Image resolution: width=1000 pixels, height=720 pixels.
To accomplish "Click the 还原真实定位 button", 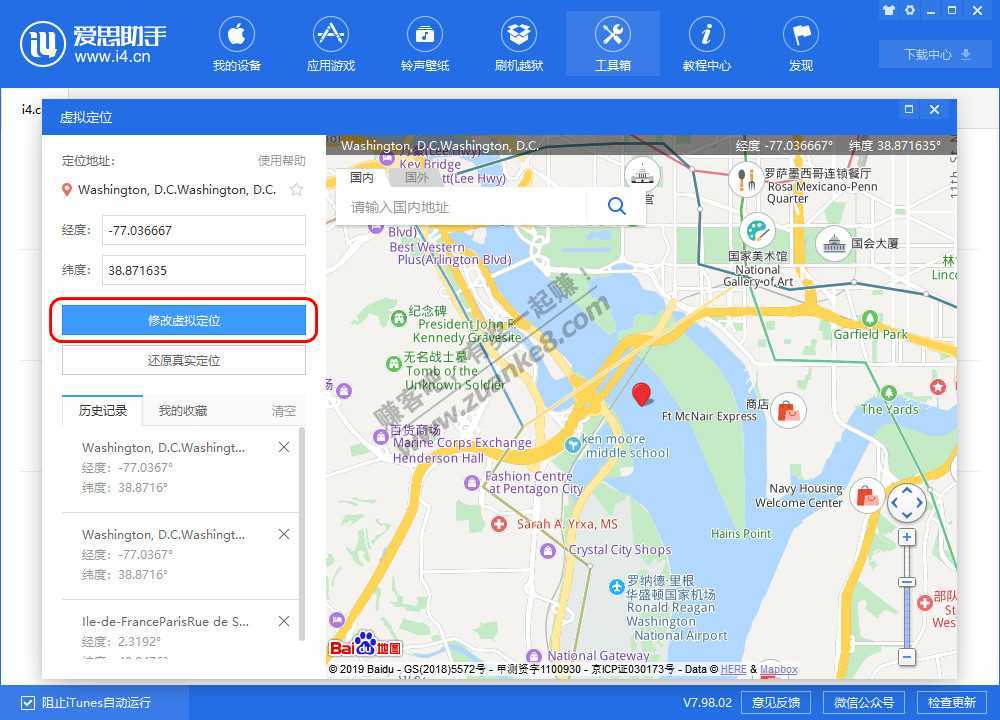I will [184, 360].
